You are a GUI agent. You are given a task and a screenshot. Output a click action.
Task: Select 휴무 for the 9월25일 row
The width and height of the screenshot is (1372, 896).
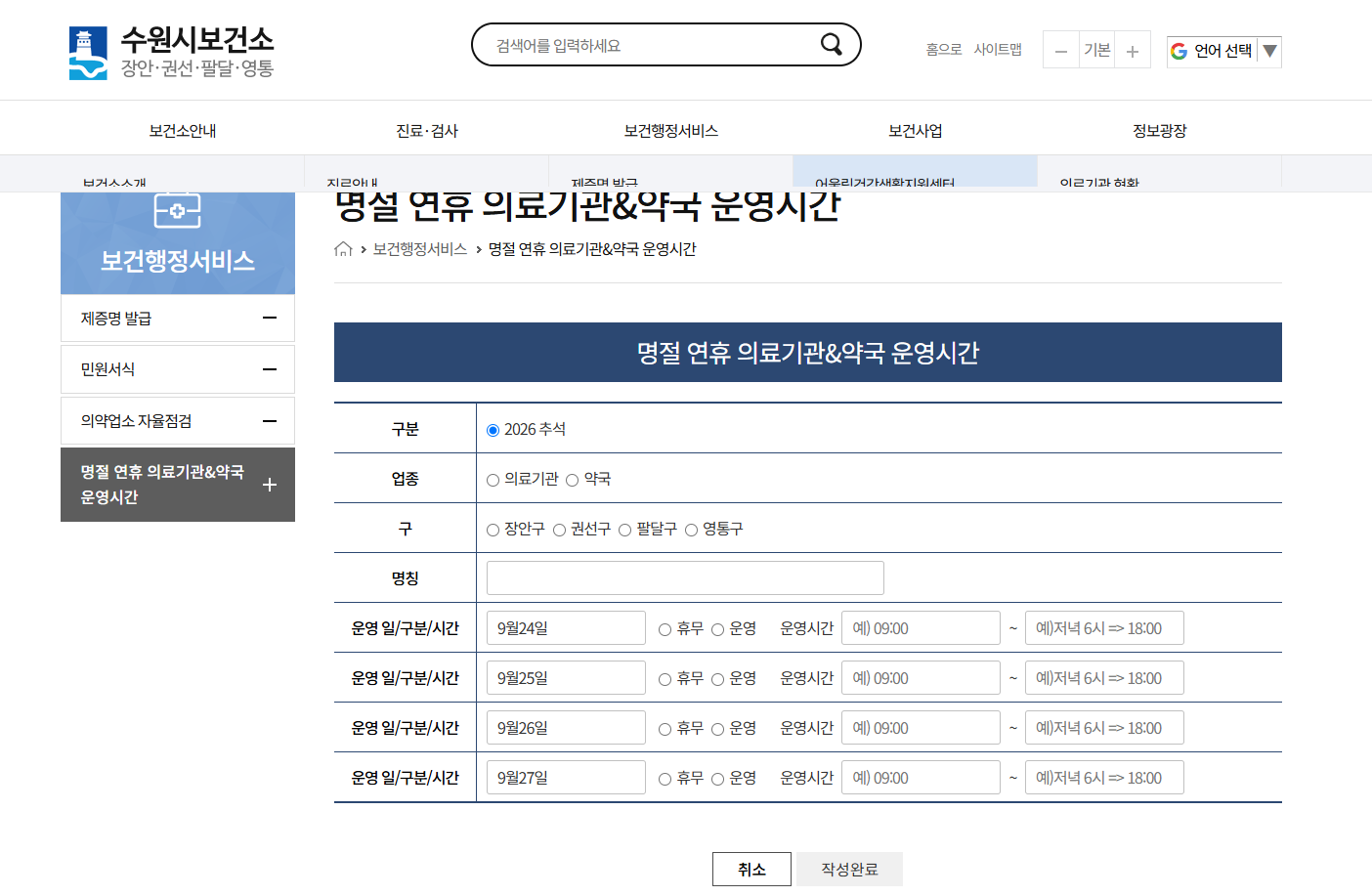(665, 679)
